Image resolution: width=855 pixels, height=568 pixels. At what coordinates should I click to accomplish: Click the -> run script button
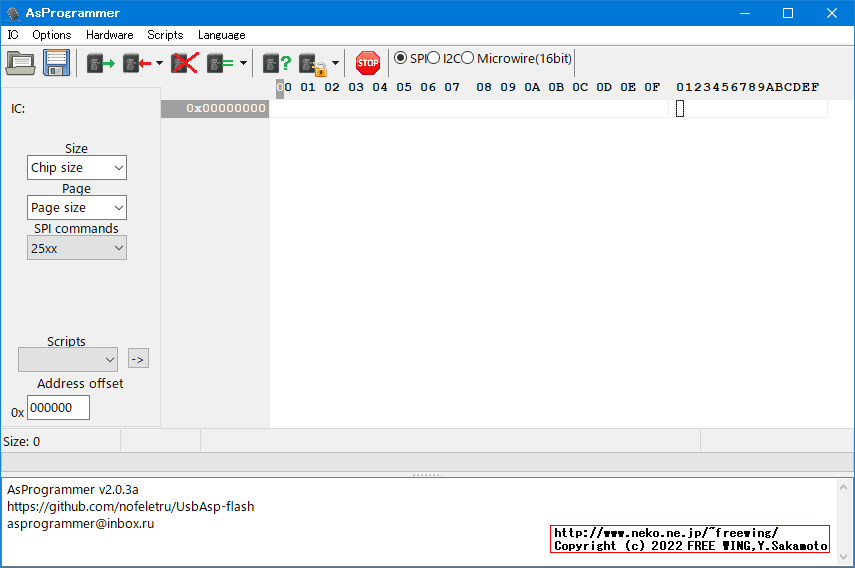point(139,359)
